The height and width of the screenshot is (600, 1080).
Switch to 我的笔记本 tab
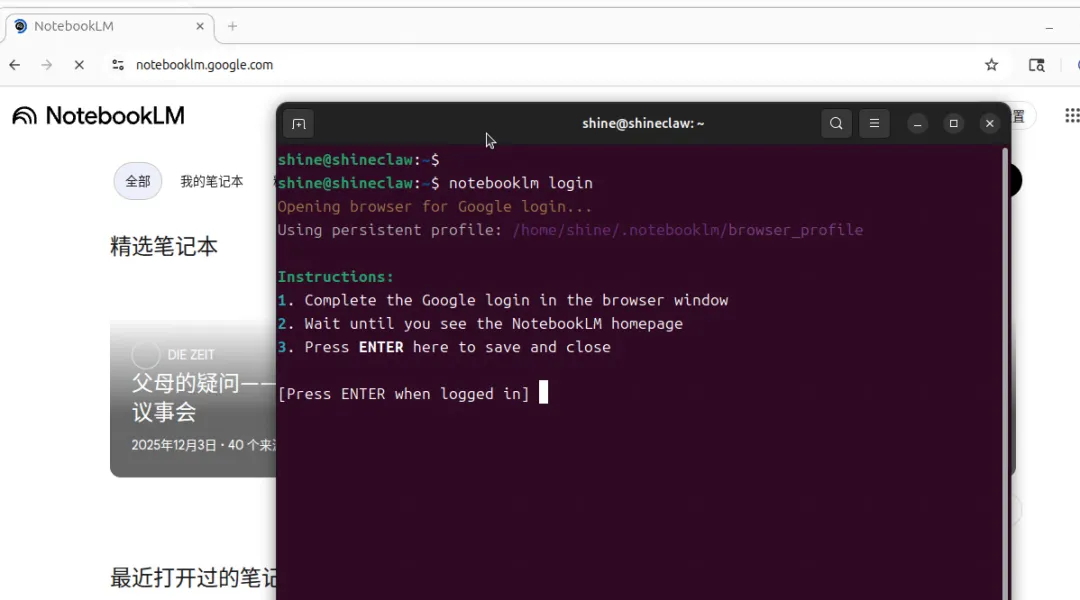point(211,181)
